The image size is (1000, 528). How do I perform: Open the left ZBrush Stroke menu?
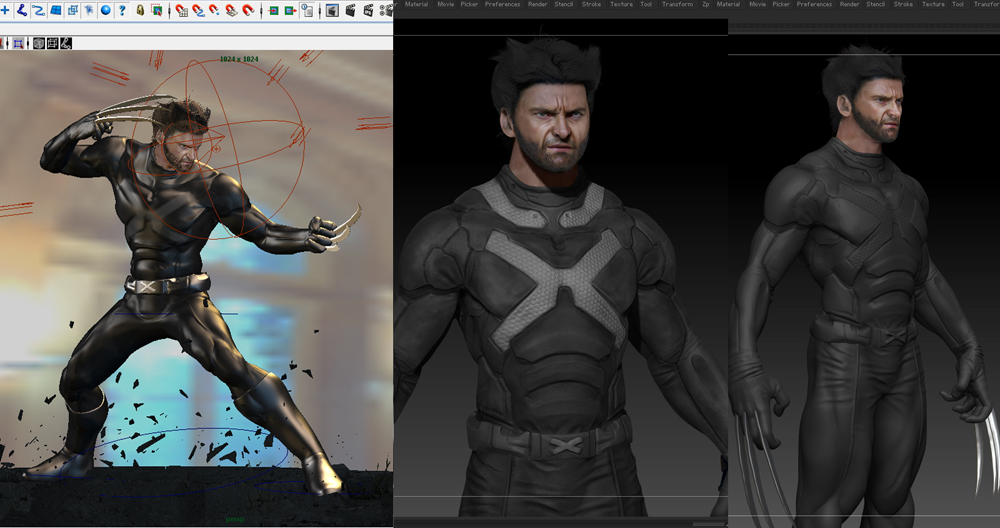(591, 4)
